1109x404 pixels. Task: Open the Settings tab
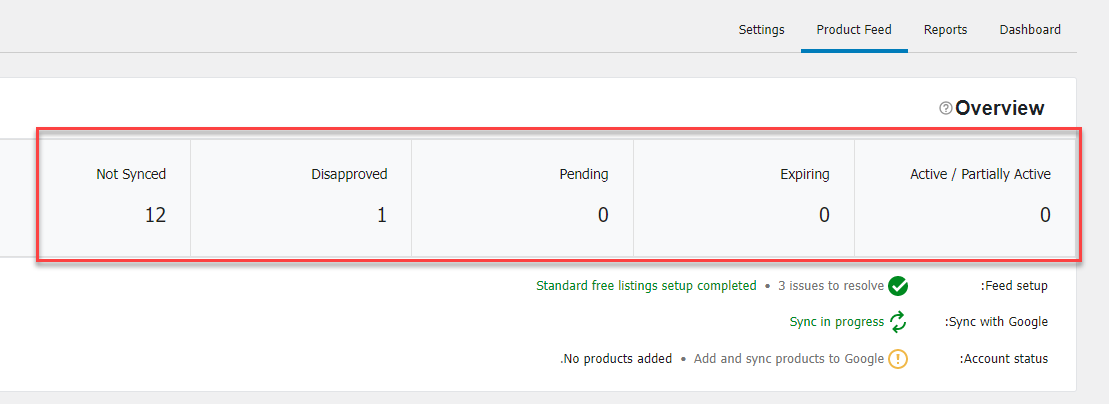click(762, 30)
